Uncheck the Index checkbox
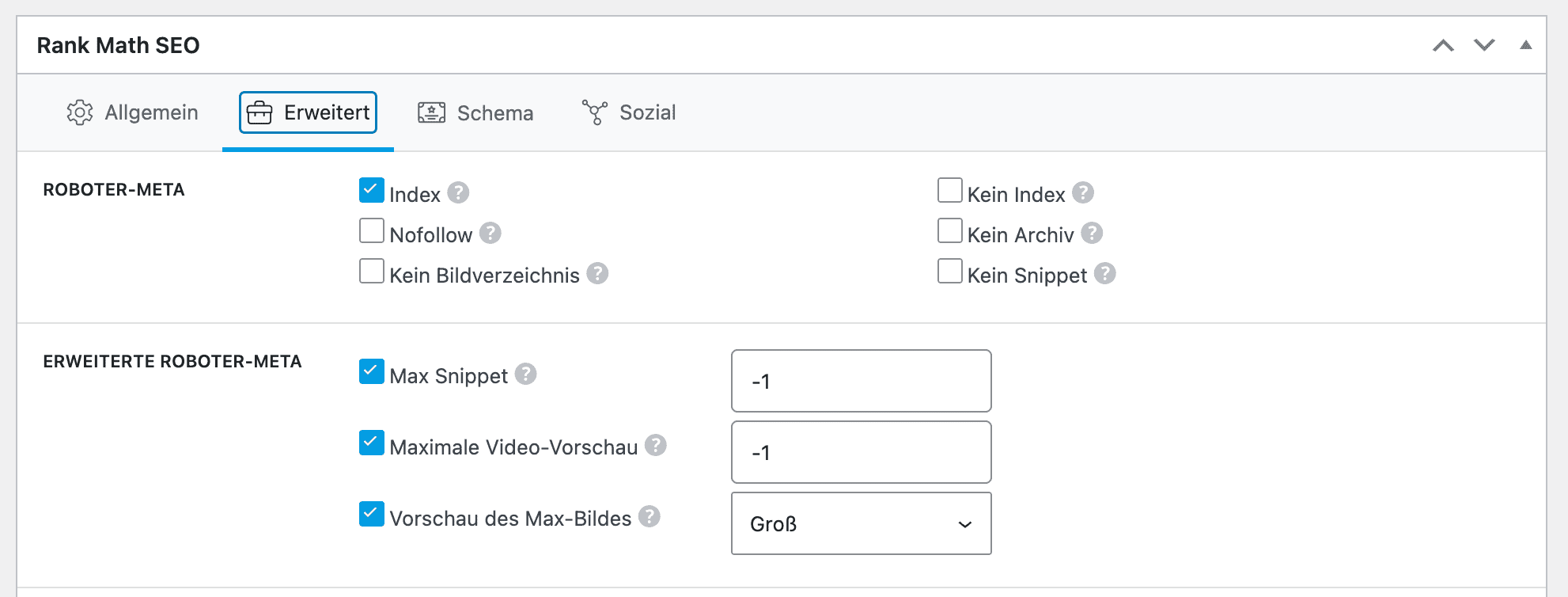 point(372,190)
